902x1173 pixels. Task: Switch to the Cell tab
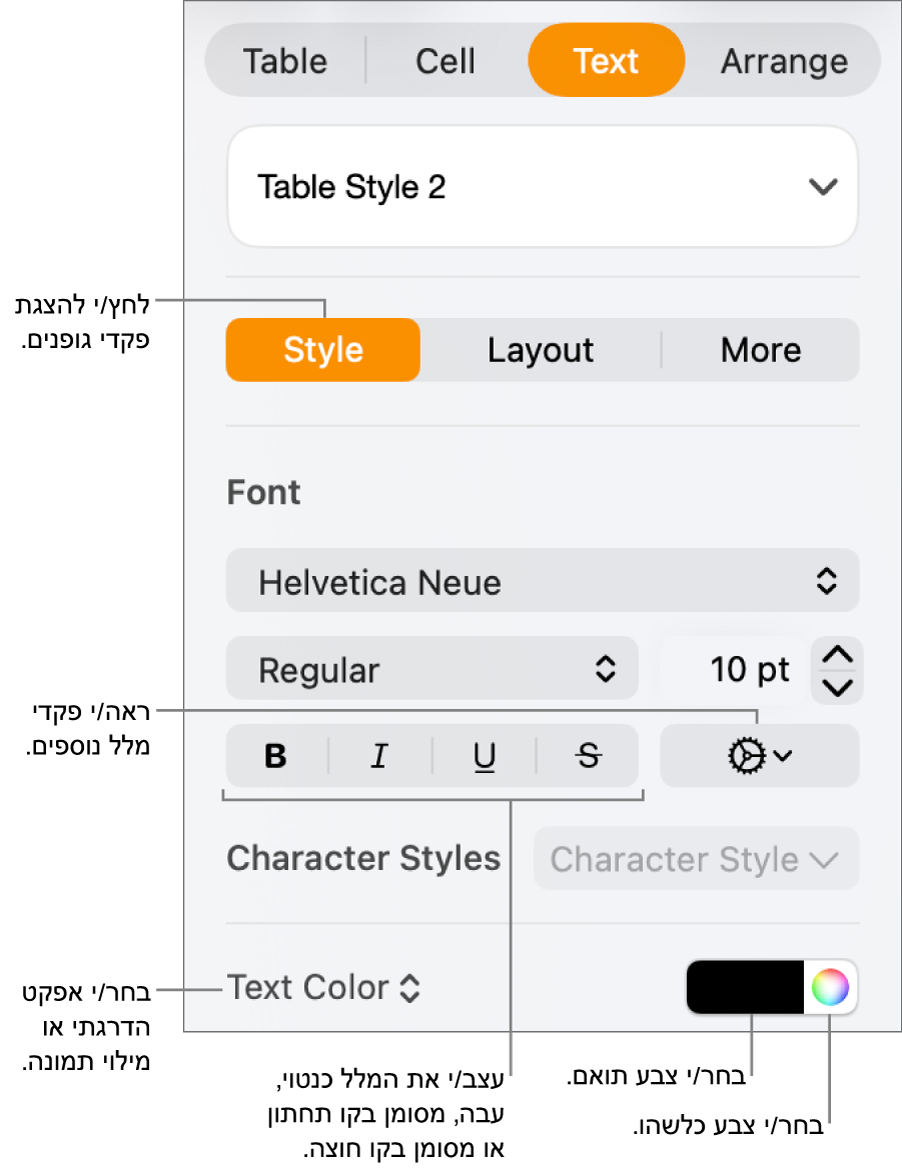[445, 61]
